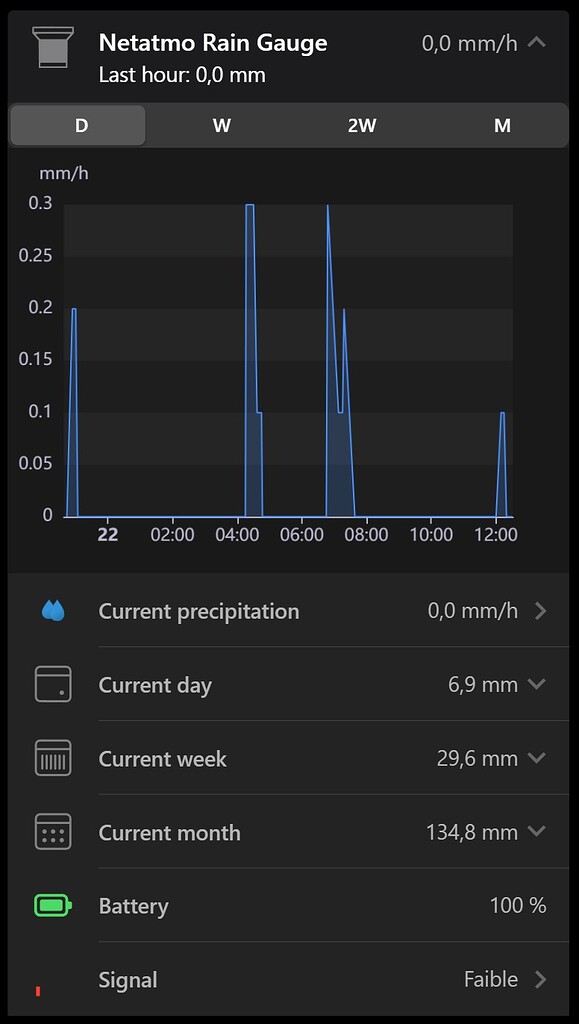Click the Battery 100 % row
This screenshot has height=1024, width=579.
290,906
